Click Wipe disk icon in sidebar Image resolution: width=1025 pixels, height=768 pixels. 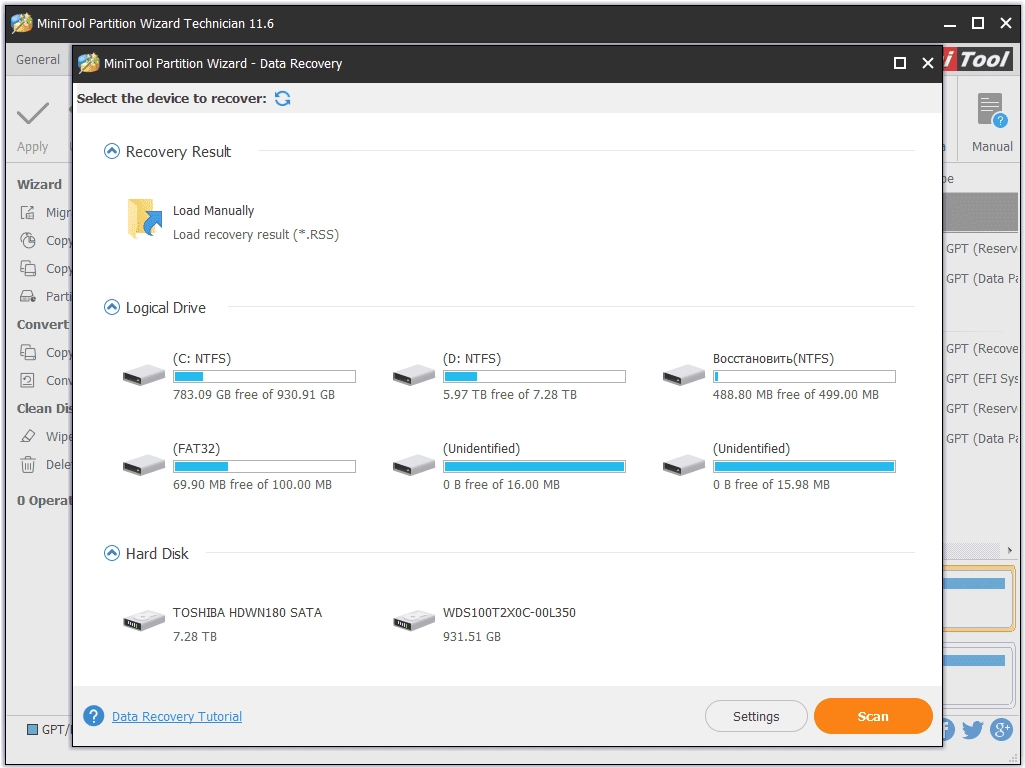click(27, 436)
